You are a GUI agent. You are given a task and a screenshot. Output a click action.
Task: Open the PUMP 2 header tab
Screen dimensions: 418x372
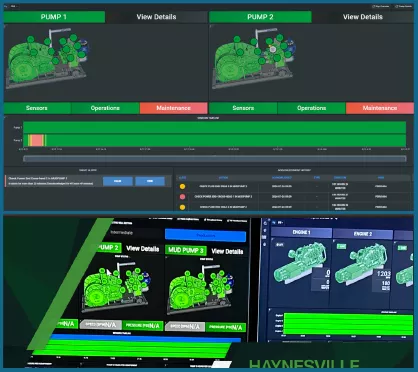coord(260,17)
